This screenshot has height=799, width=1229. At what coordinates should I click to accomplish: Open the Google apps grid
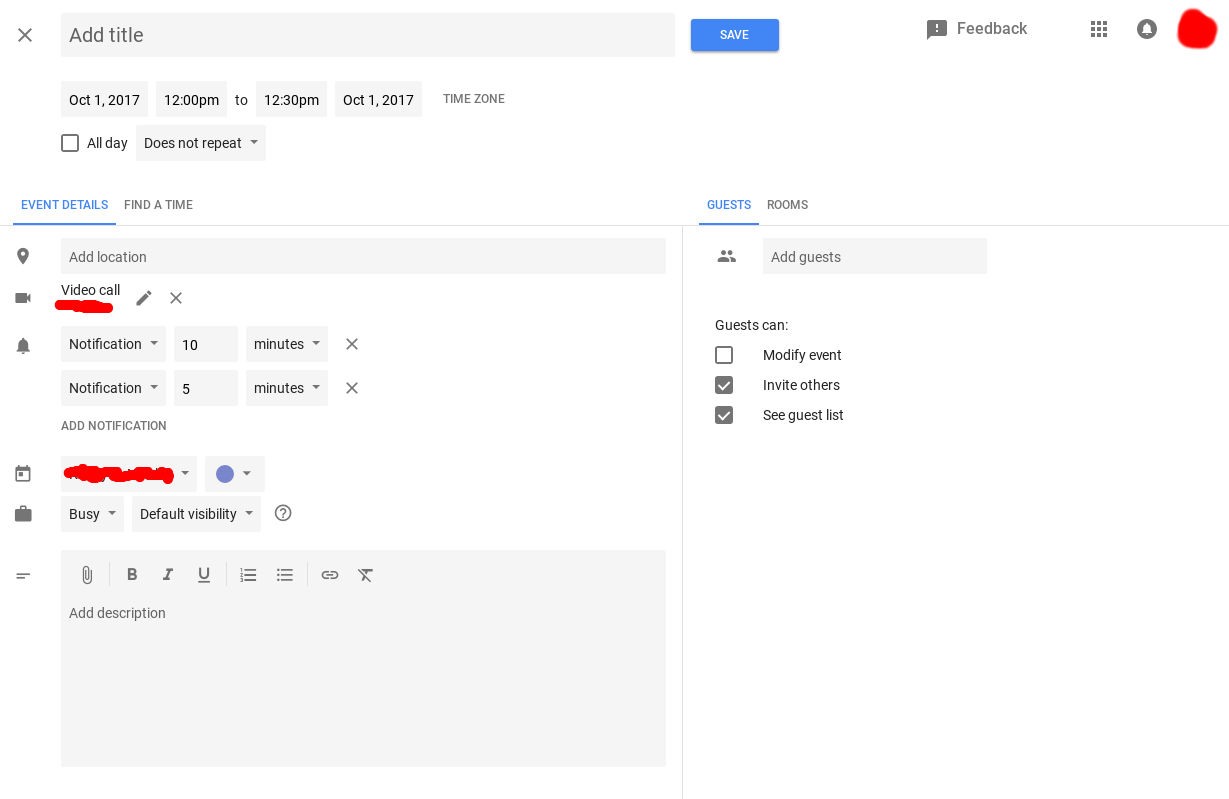(1099, 29)
